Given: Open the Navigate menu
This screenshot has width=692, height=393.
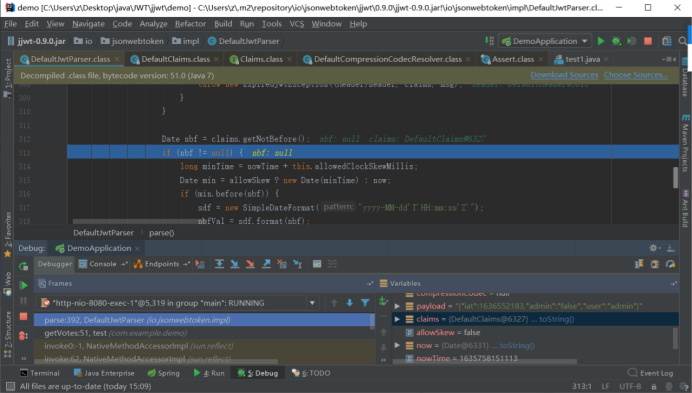Looking at the screenshot, I should coord(88,24).
